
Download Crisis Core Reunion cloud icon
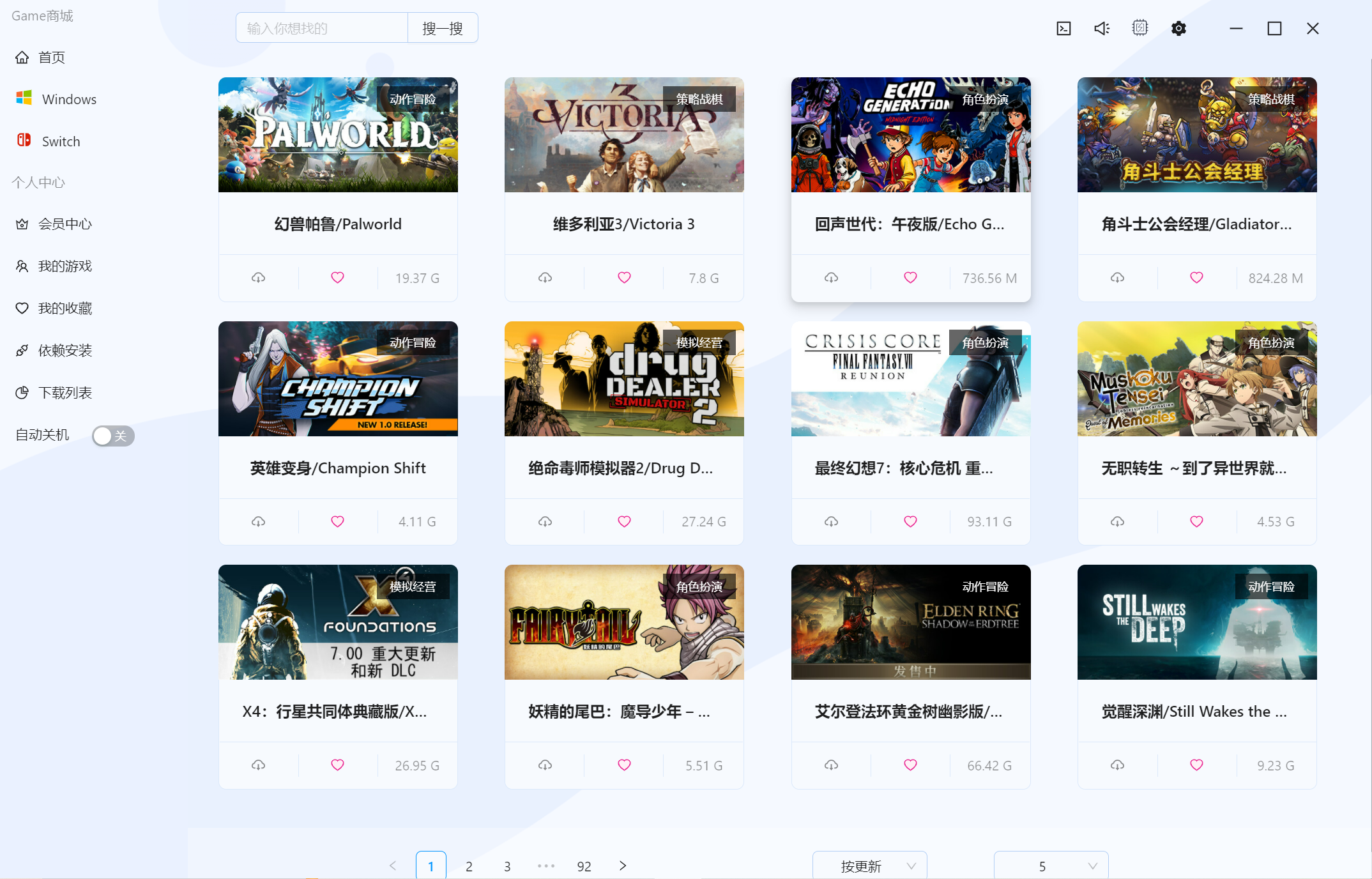point(831,522)
